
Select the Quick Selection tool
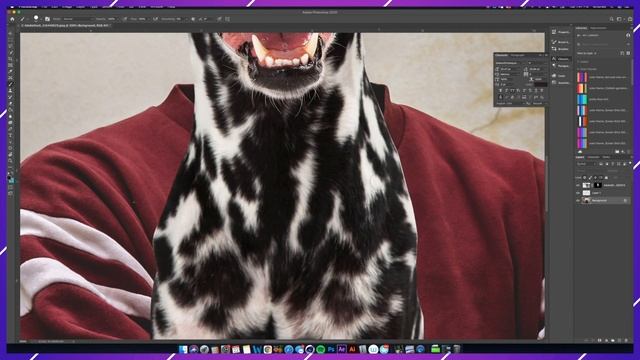click(x=11, y=53)
